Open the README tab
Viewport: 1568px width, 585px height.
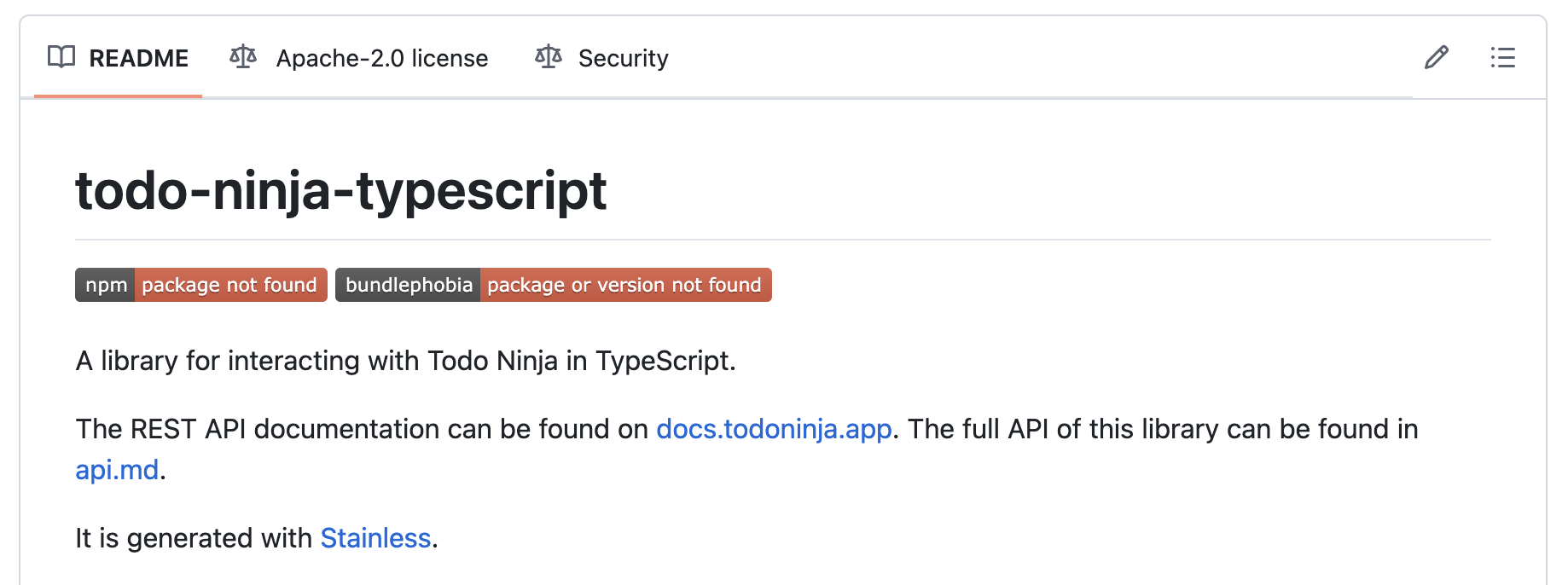tap(118, 58)
